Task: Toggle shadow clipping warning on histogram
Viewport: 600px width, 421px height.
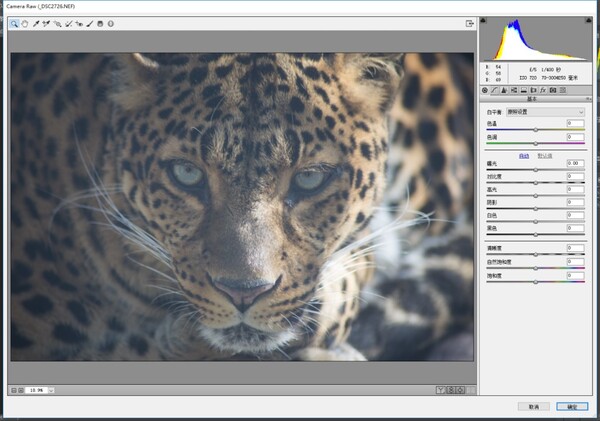Action: [x=483, y=20]
